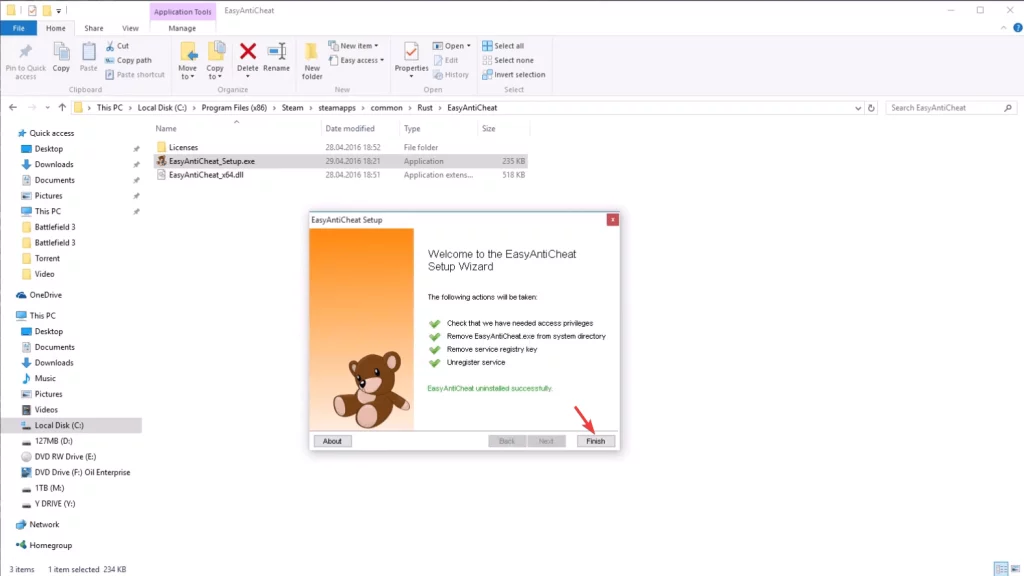1024x576 pixels.
Task: Click the Rename icon in Organize group
Action: (x=276, y=56)
